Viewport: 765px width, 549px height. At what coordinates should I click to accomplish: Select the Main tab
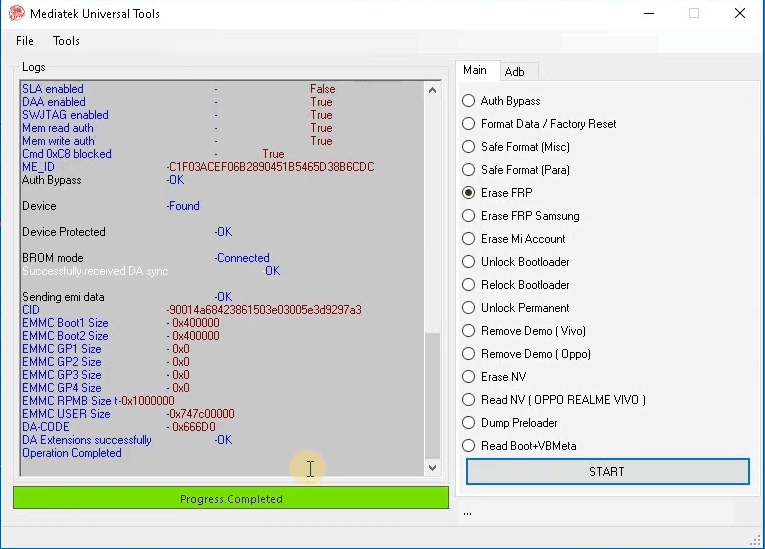pos(475,70)
